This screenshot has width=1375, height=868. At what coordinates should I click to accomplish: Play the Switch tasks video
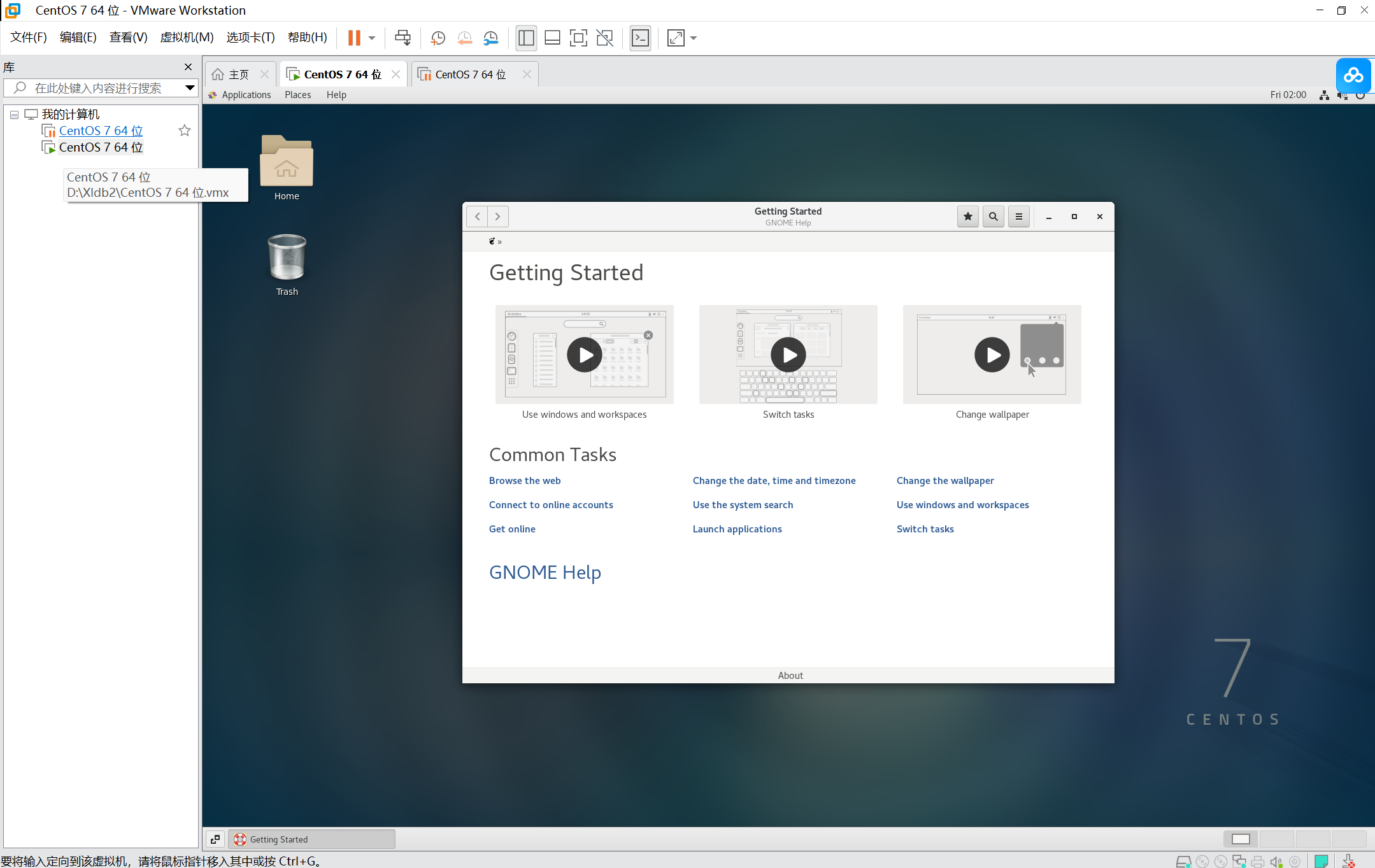point(788,355)
